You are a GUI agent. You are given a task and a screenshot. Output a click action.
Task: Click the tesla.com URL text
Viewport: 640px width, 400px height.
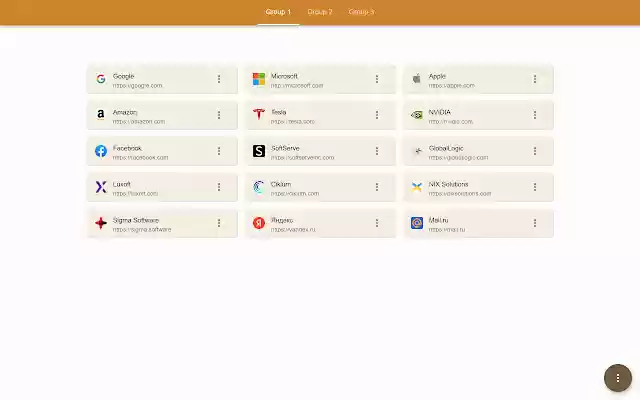click(x=293, y=122)
